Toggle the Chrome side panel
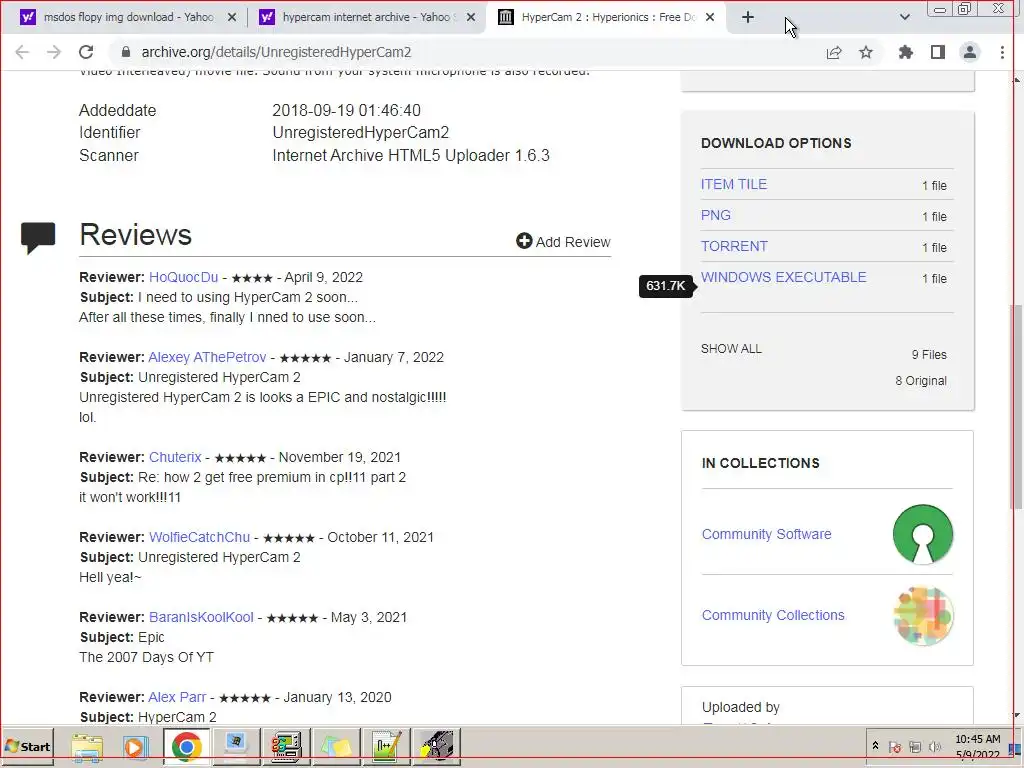The image size is (1024, 768). click(938, 52)
